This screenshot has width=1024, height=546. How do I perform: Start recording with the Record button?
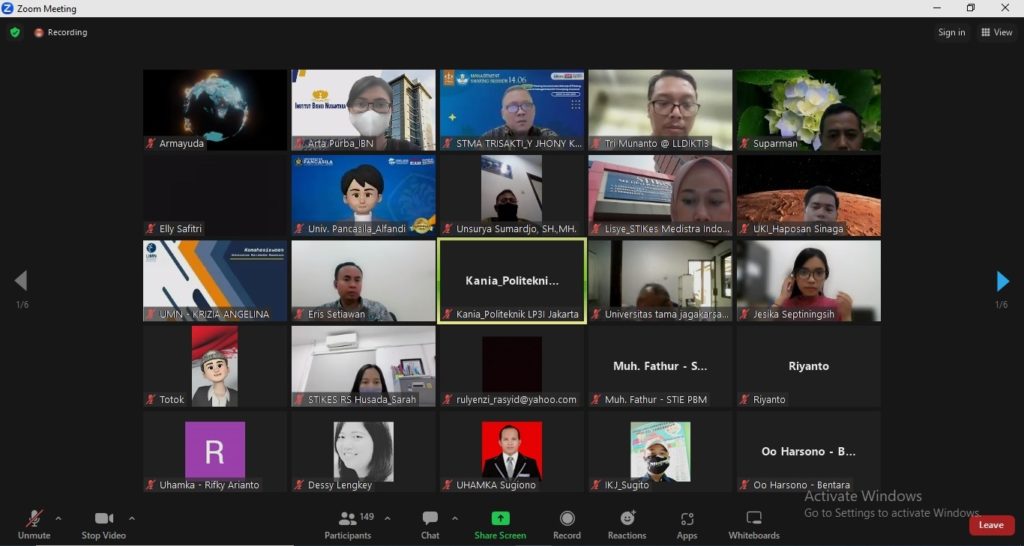[x=567, y=525]
